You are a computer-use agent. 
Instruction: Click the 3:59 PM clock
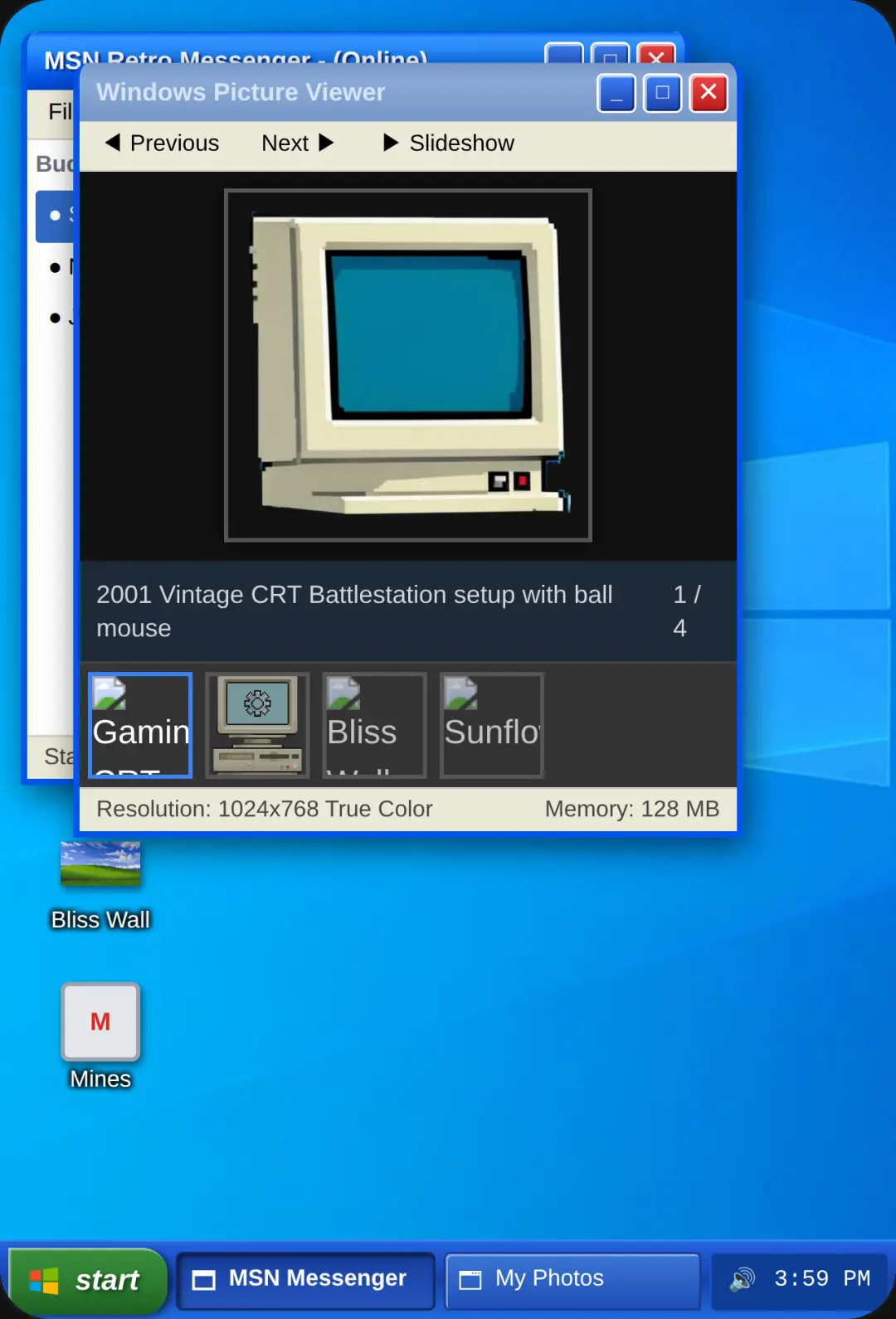point(822,1279)
